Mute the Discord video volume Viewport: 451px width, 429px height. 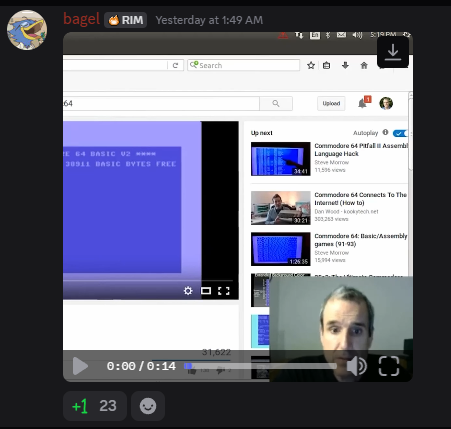357,366
